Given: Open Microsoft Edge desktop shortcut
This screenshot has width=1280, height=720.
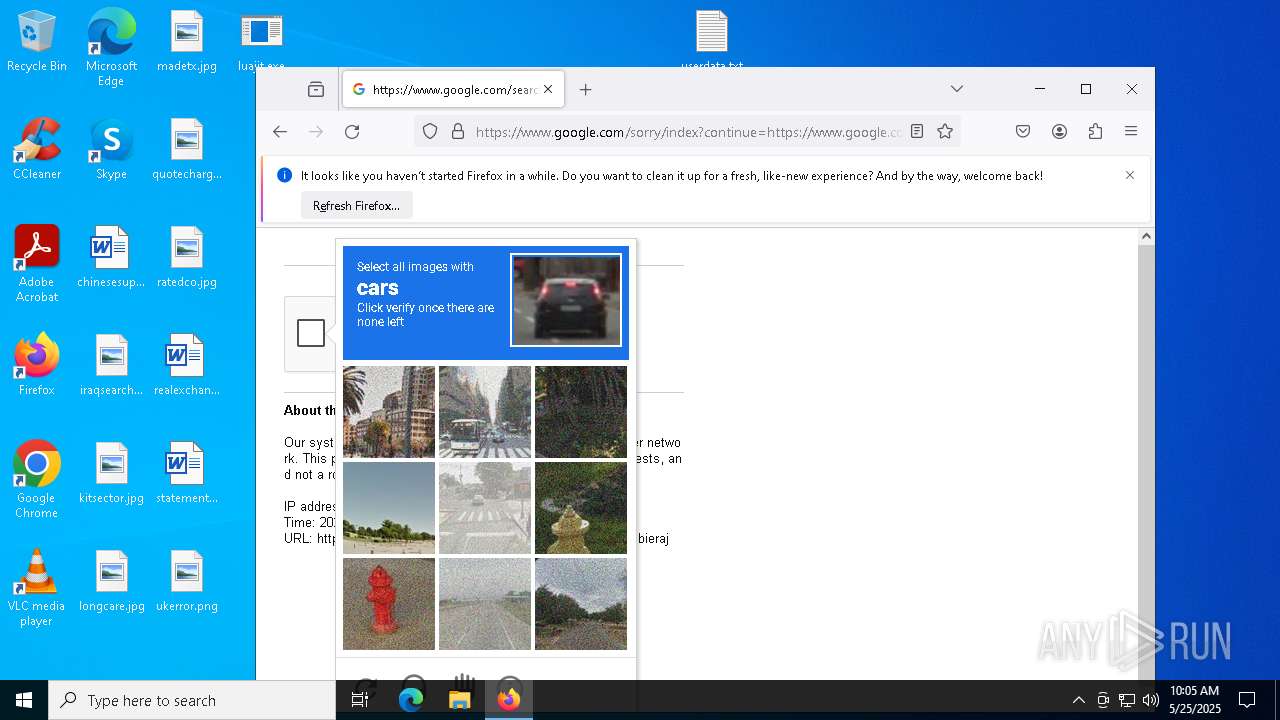Looking at the screenshot, I should 111,47.
